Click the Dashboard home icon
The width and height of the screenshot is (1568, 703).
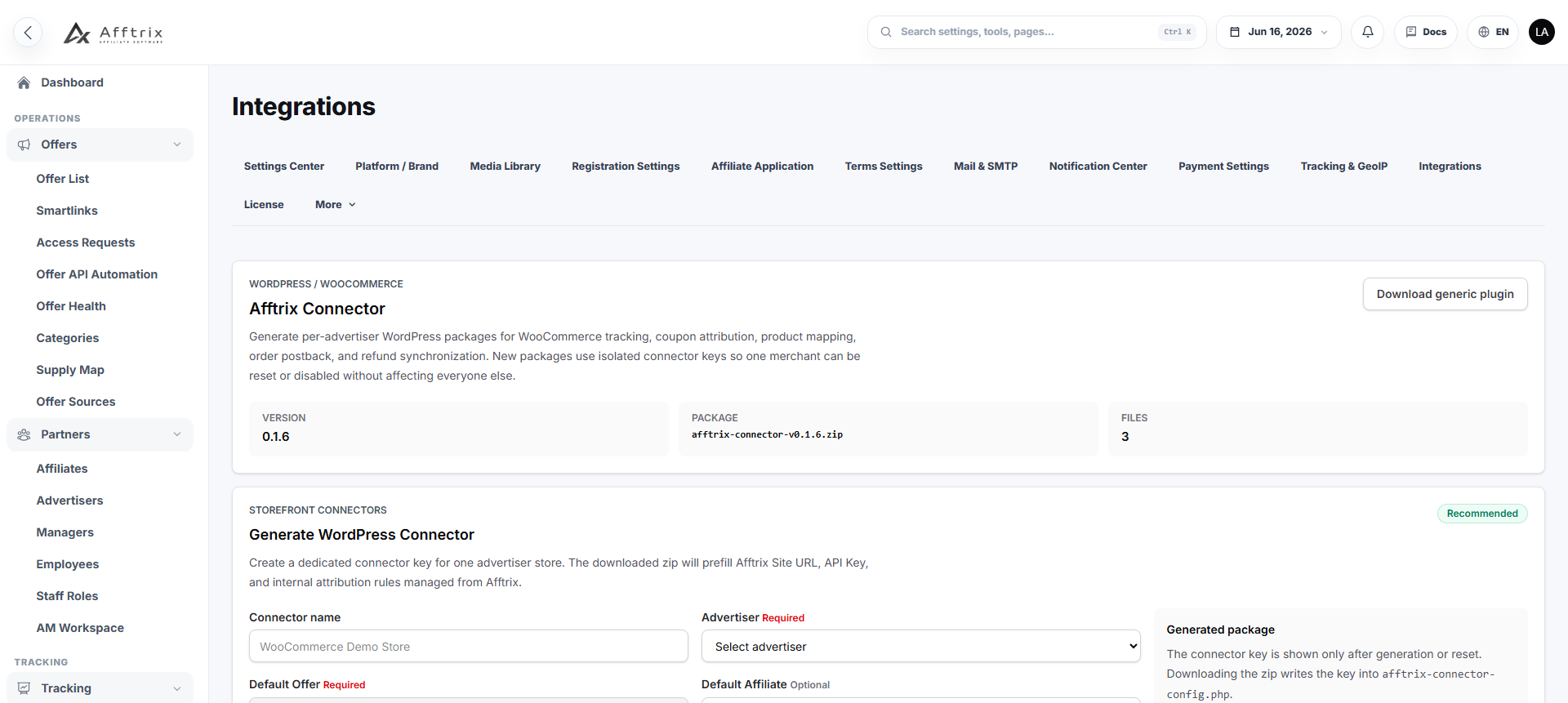click(x=24, y=82)
